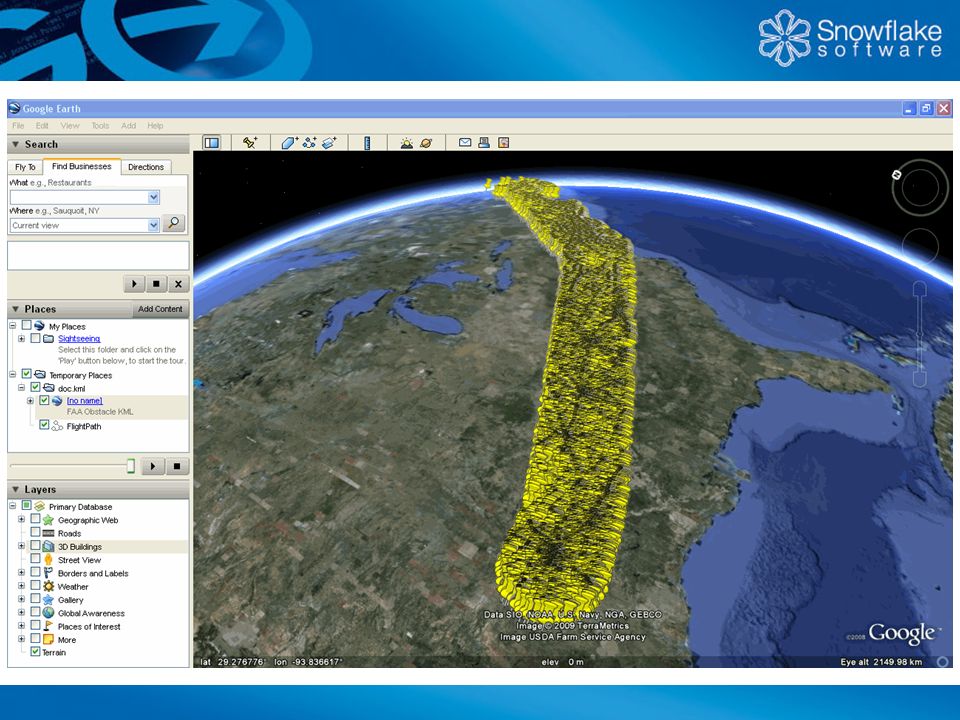Screen dimensions: 960x720
Task: Toggle the sidebar panel icon
Action: tap(212, 143)
